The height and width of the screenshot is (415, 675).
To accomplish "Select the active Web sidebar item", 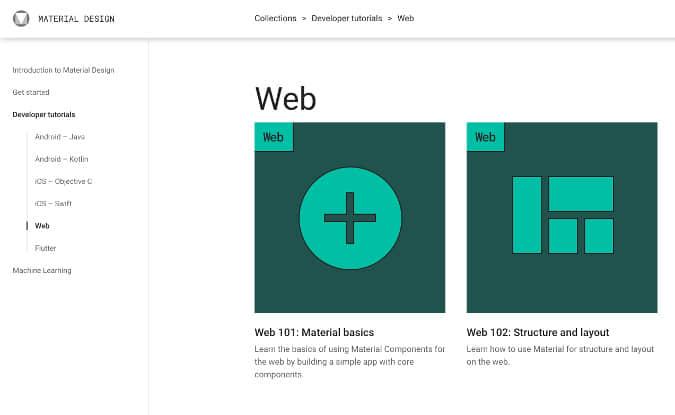I will (42, 226).
